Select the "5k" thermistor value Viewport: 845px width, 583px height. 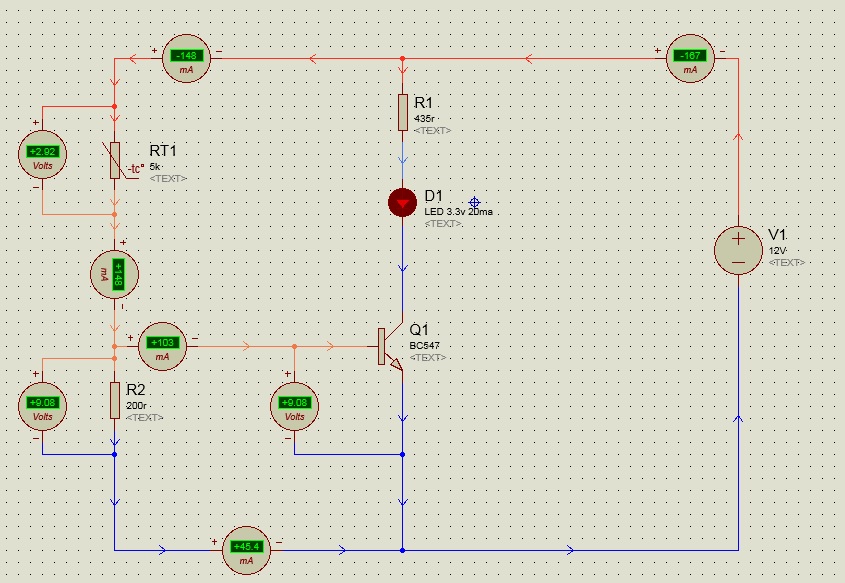[156, 166]
